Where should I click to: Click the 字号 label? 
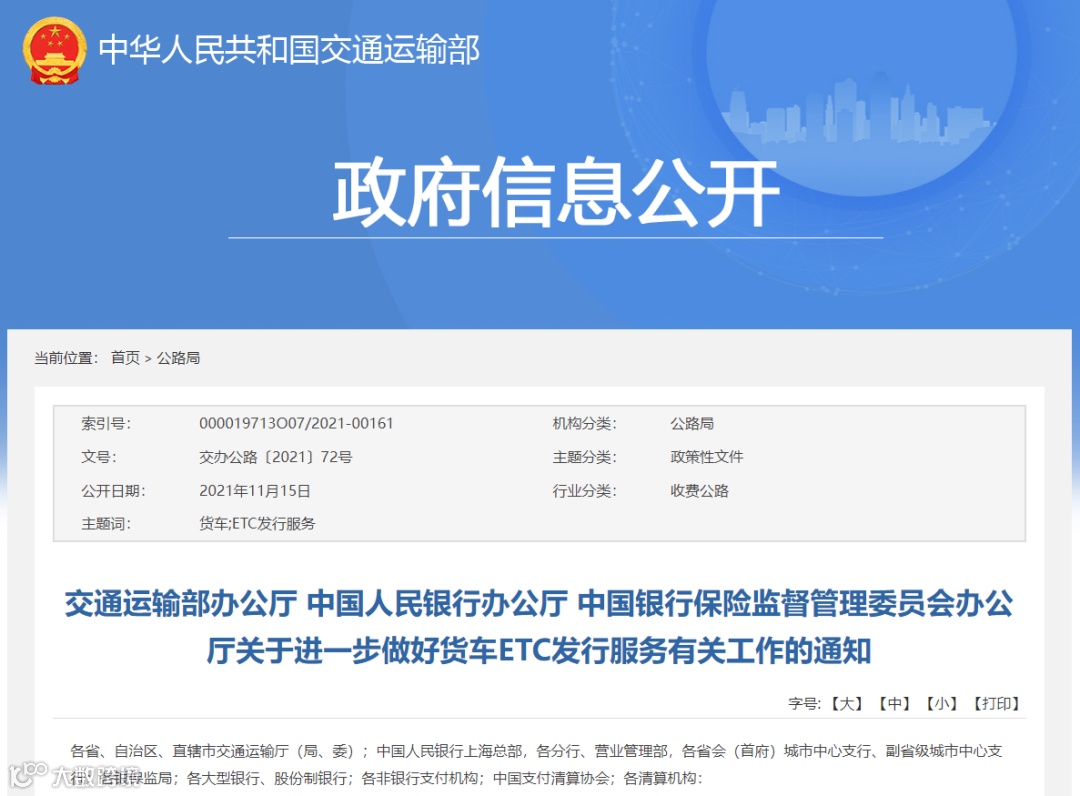point(804,704)
